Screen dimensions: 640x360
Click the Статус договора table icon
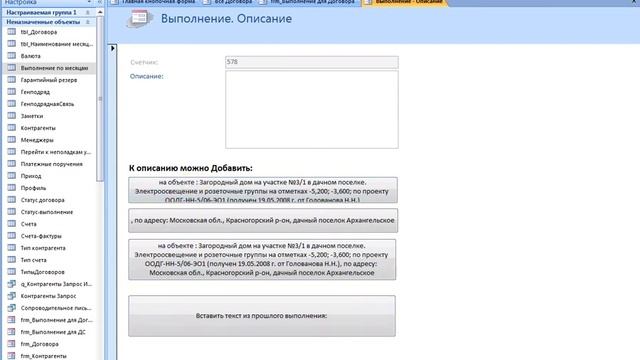tap(12, 200)
